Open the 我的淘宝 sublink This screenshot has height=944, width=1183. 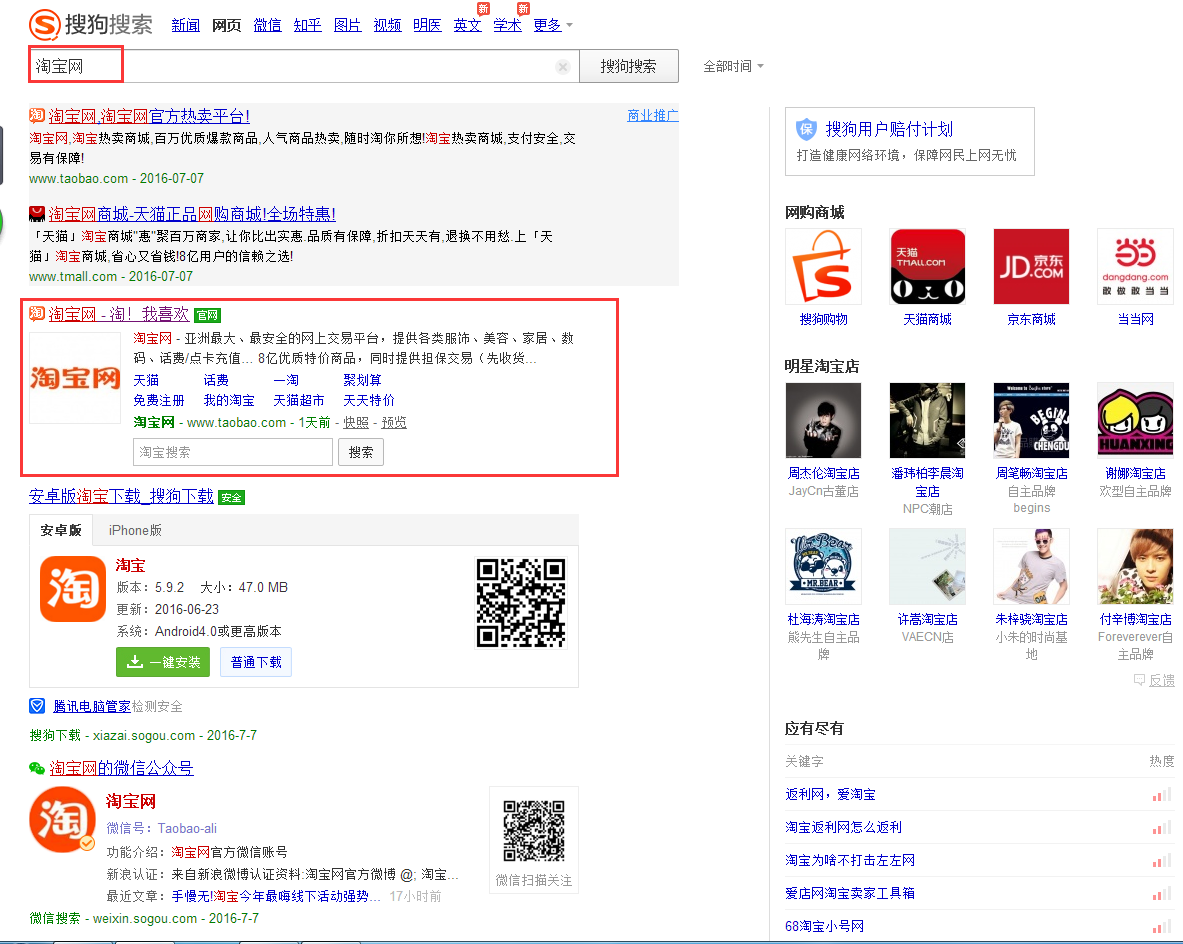229,400
